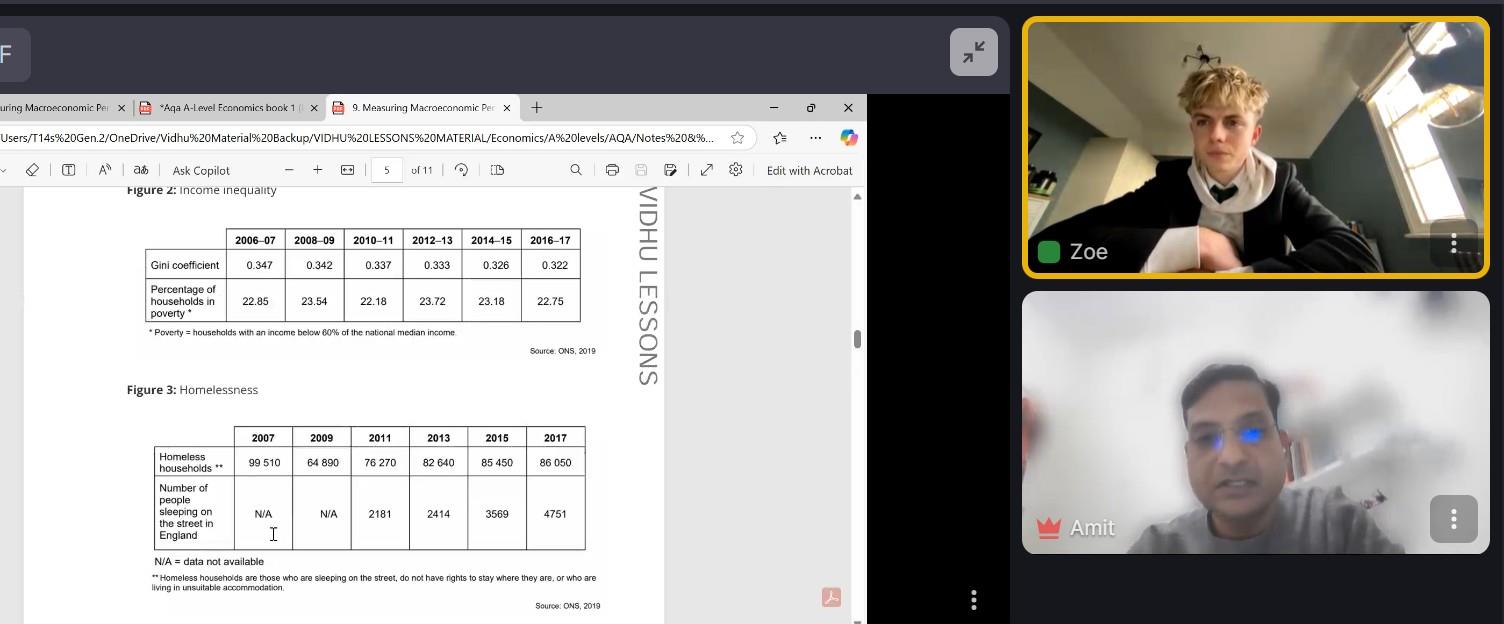
Task: Open the PDF search magnifier
Action: click(576, 170)
